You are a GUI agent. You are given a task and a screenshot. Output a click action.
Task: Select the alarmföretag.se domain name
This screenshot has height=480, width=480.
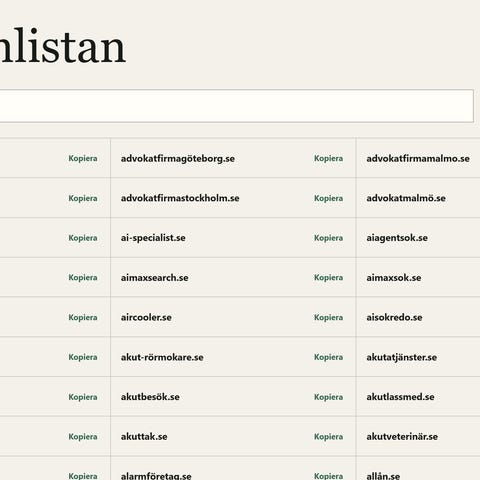(156, 476)
